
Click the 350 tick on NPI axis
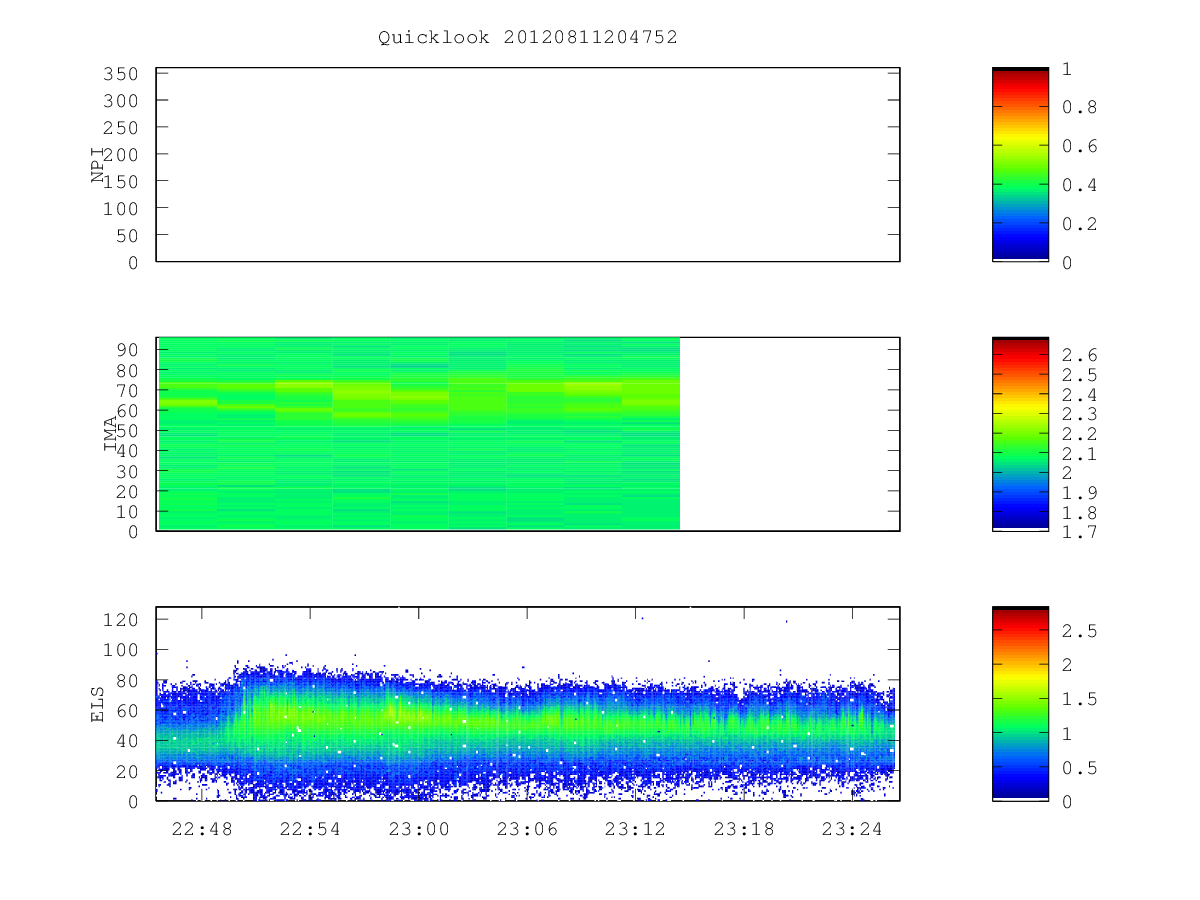122,74
